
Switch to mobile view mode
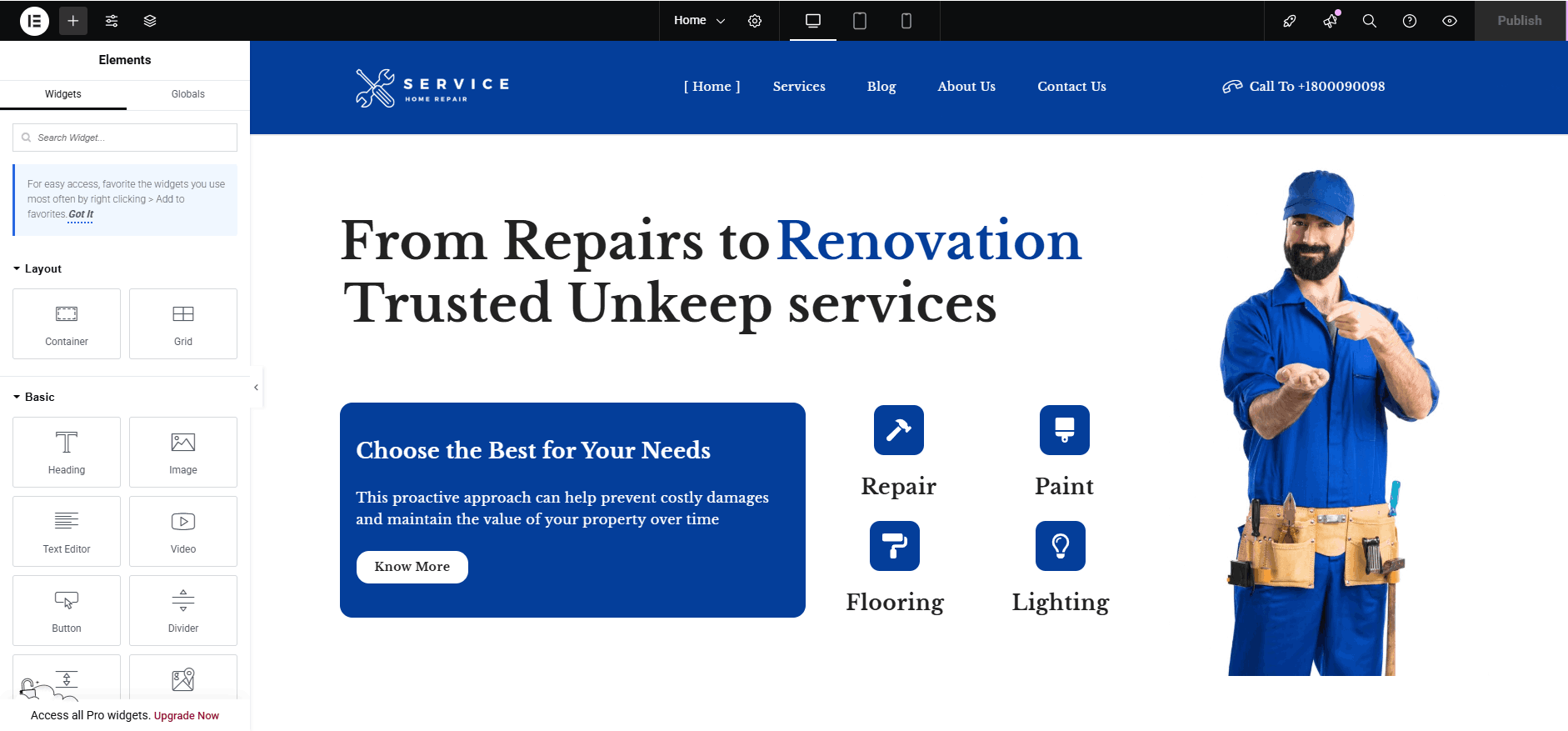pyautogui.click(x=906, y=21)
